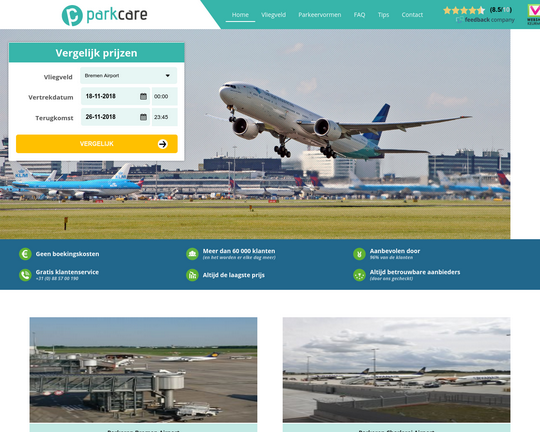Open the feedback company link
This screenshot has height=432, width=540.
[x=486, y=20]
